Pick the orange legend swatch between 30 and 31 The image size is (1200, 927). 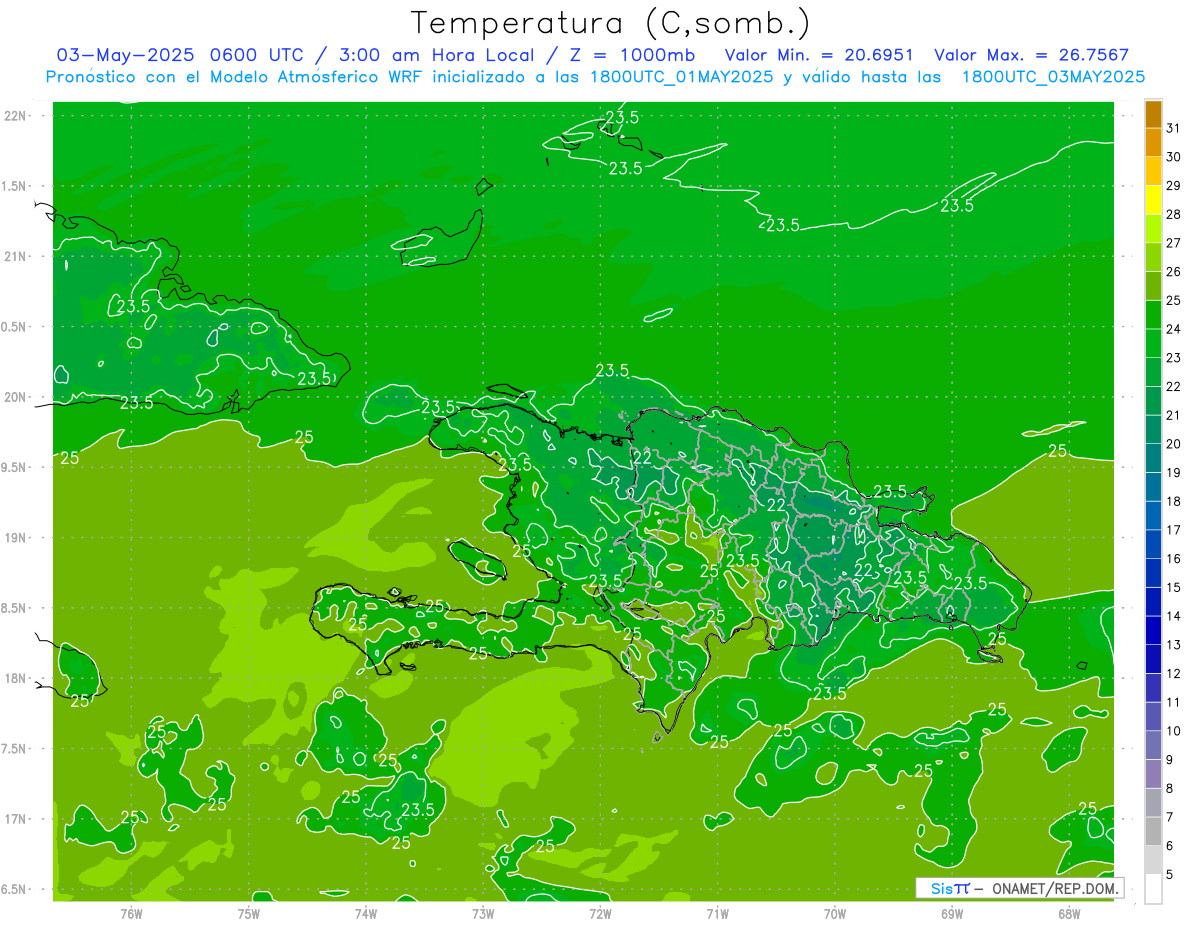tap(1153, 143)
